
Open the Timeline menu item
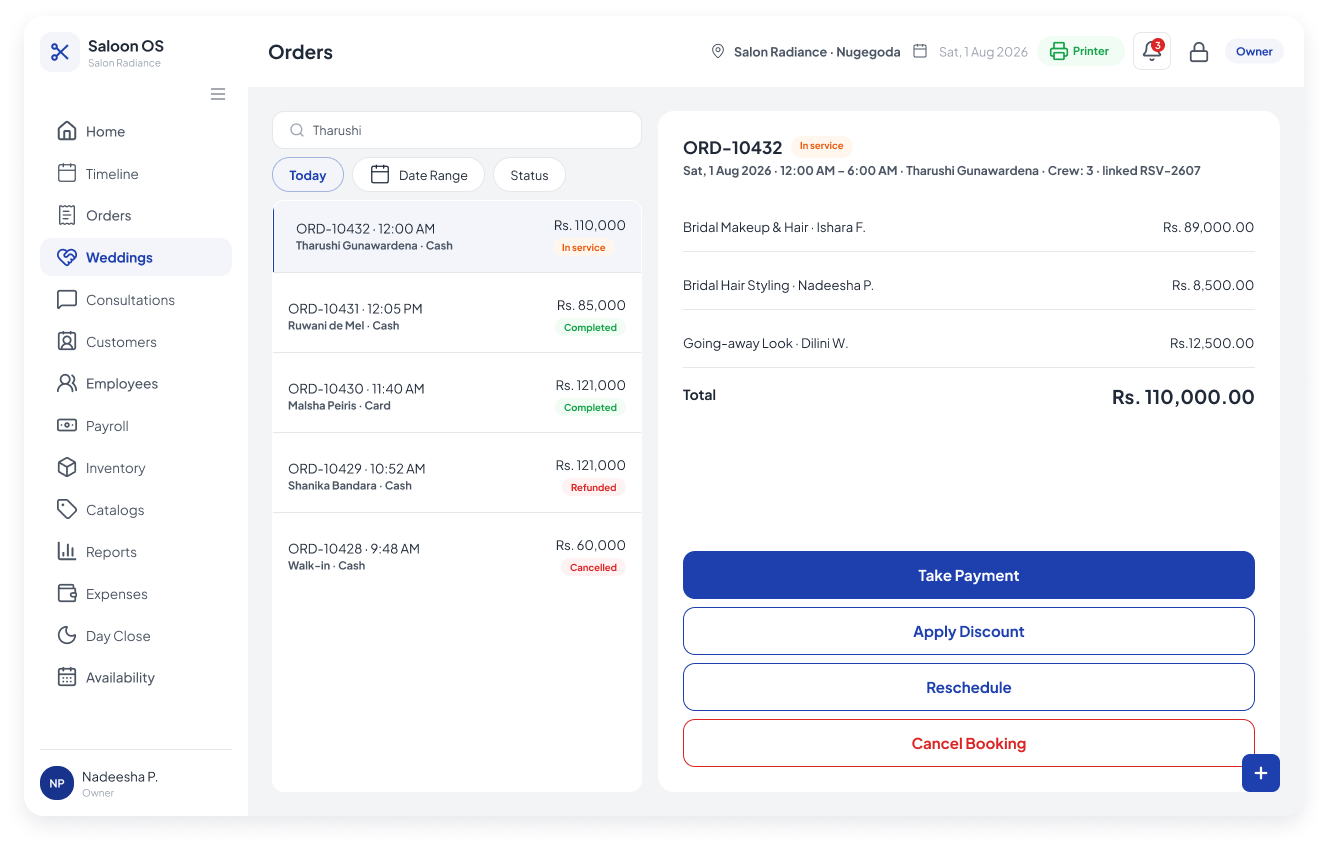point(136,173)
